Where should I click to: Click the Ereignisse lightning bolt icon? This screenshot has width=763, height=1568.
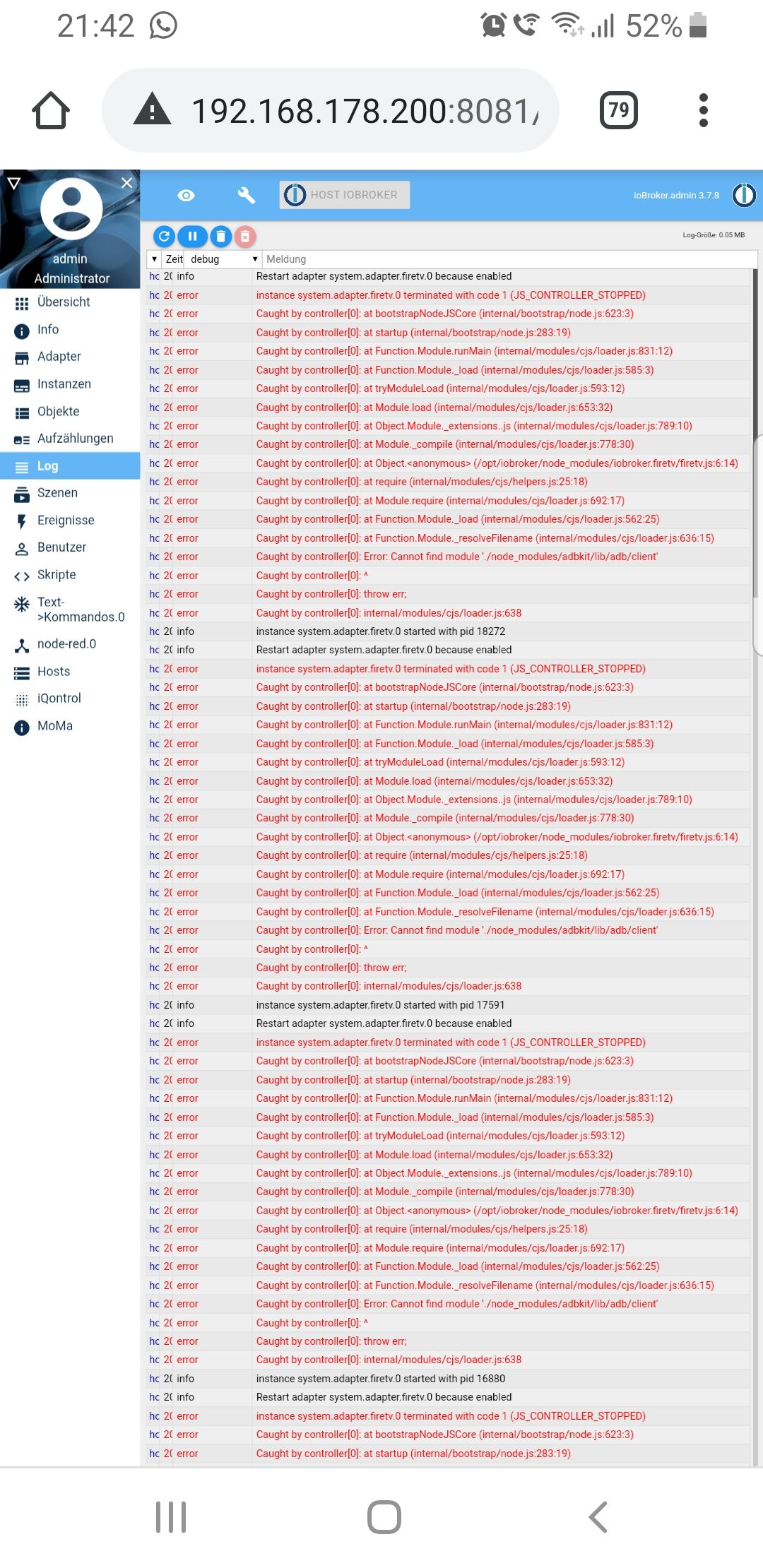(22, 521)
